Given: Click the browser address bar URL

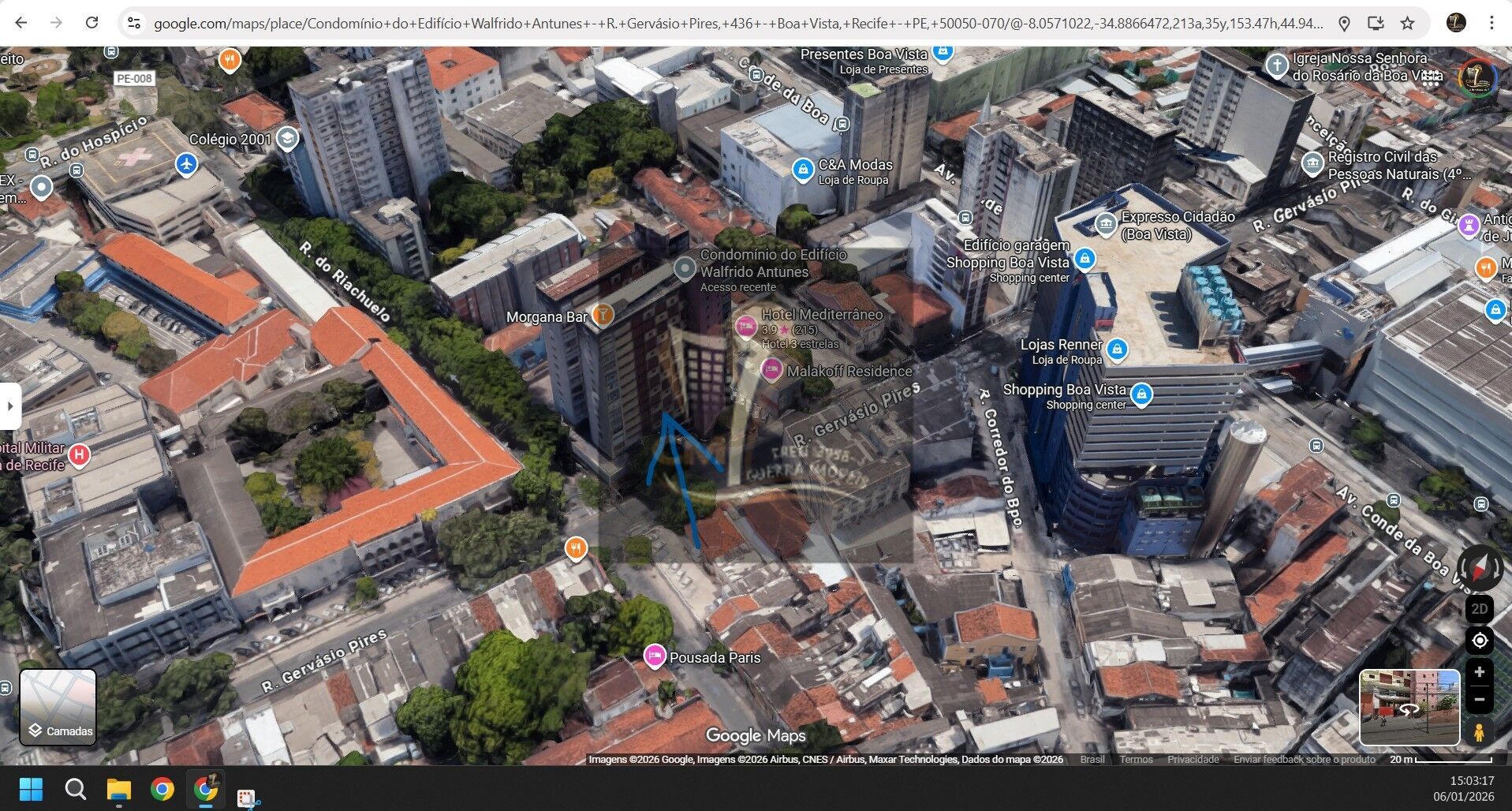Looking at the screenshot, I should (x=737, y=24).
